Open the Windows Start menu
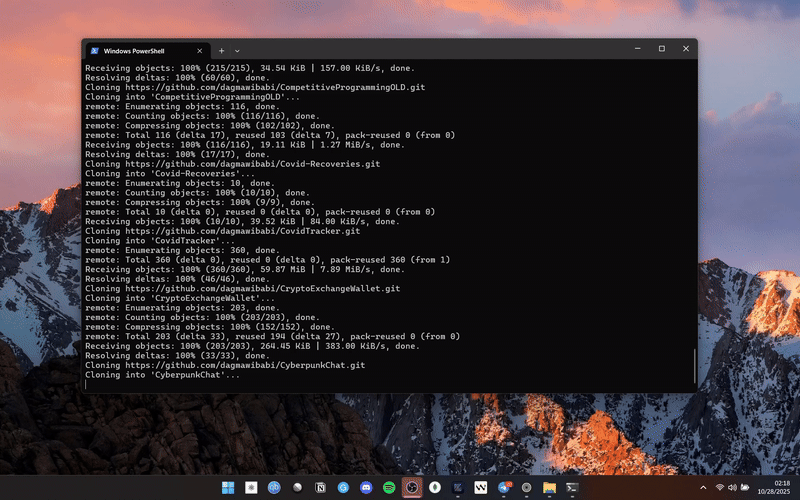The image size is (800, 500). tap(227, 487)
